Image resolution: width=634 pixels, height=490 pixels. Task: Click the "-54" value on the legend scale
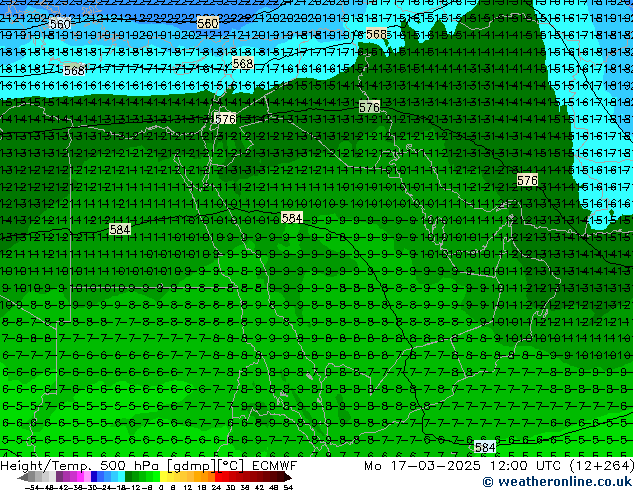(32, 487)
